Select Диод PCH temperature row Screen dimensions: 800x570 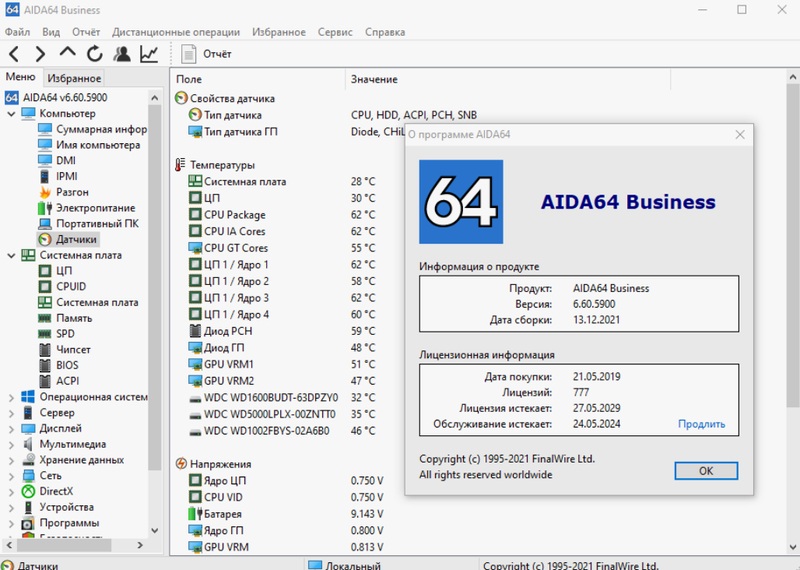point(282,331)
